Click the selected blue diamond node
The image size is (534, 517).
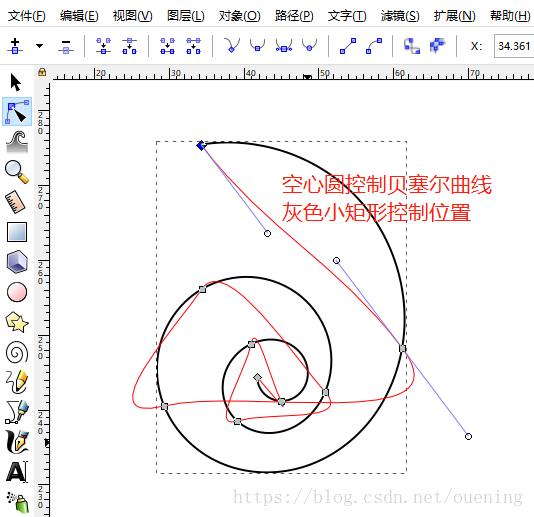tap(201, 145)
